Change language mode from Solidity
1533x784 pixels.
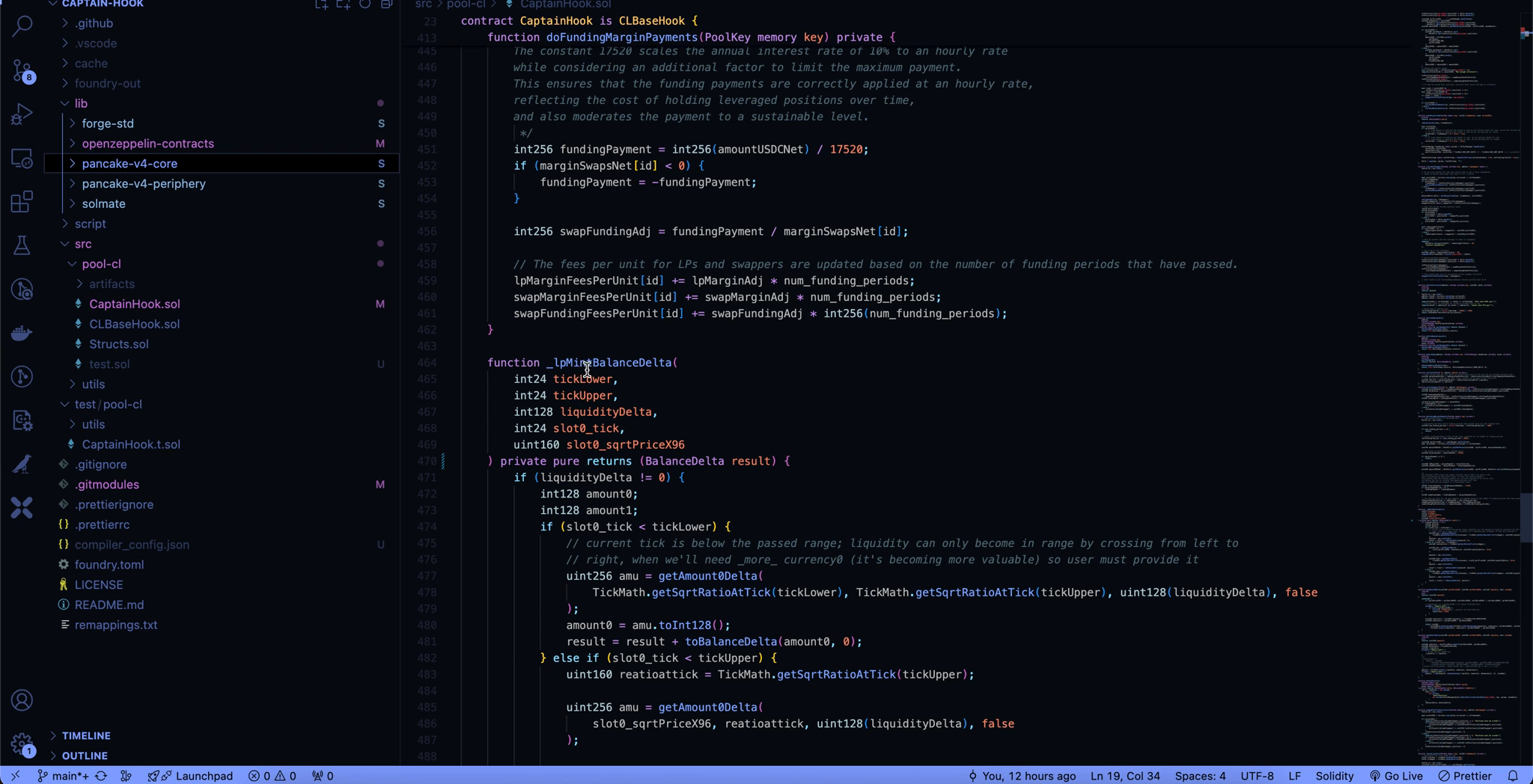tap(1335, 776)
